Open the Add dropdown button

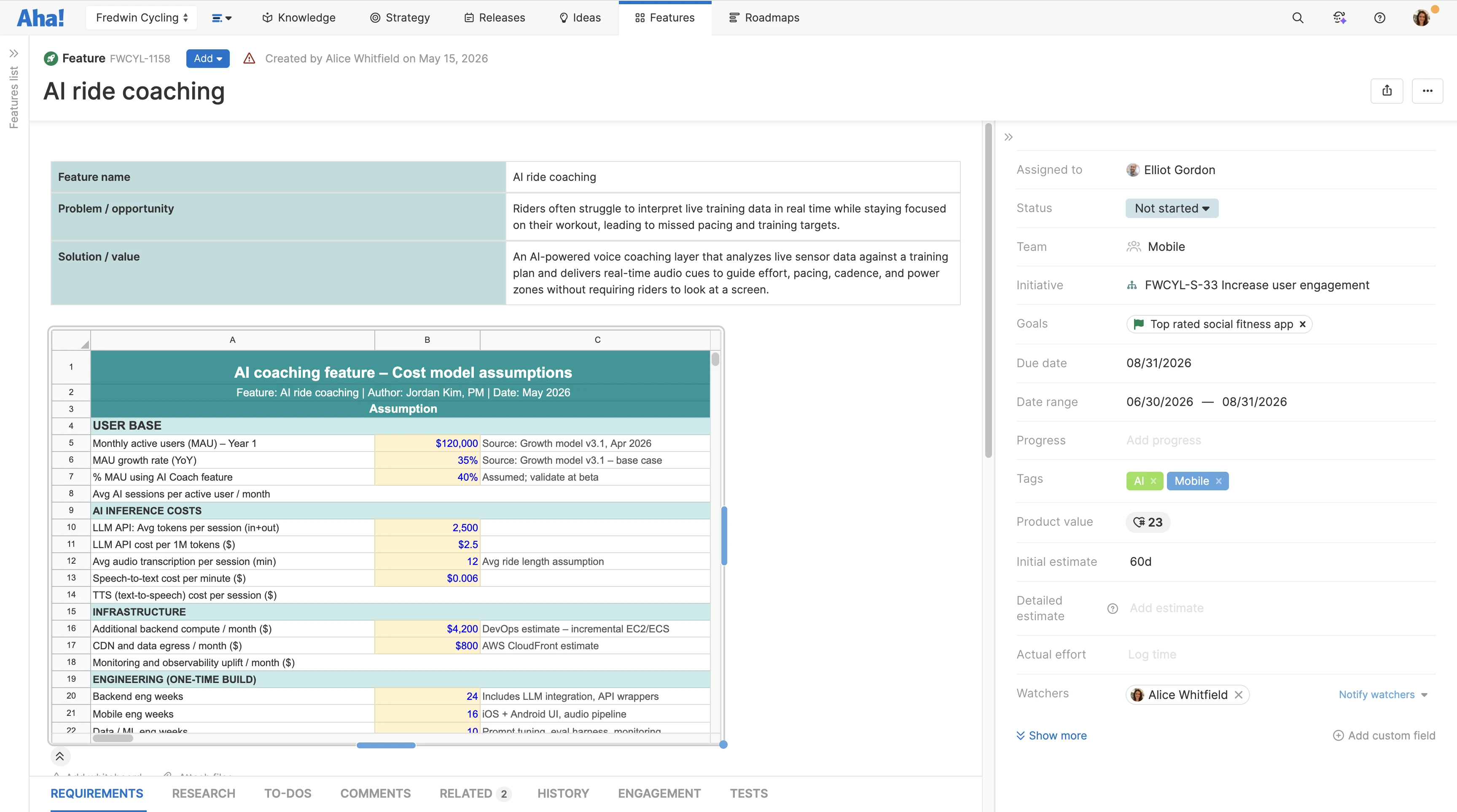pos(207,58)
